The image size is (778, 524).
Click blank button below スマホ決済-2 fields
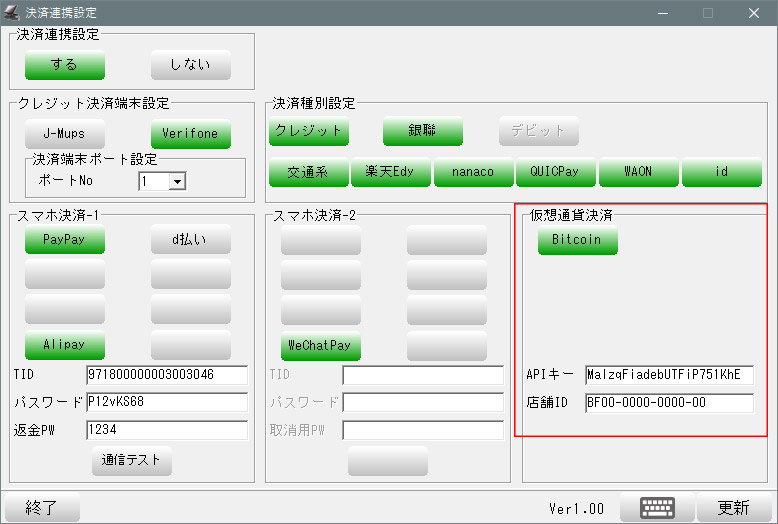pos(388,461)
